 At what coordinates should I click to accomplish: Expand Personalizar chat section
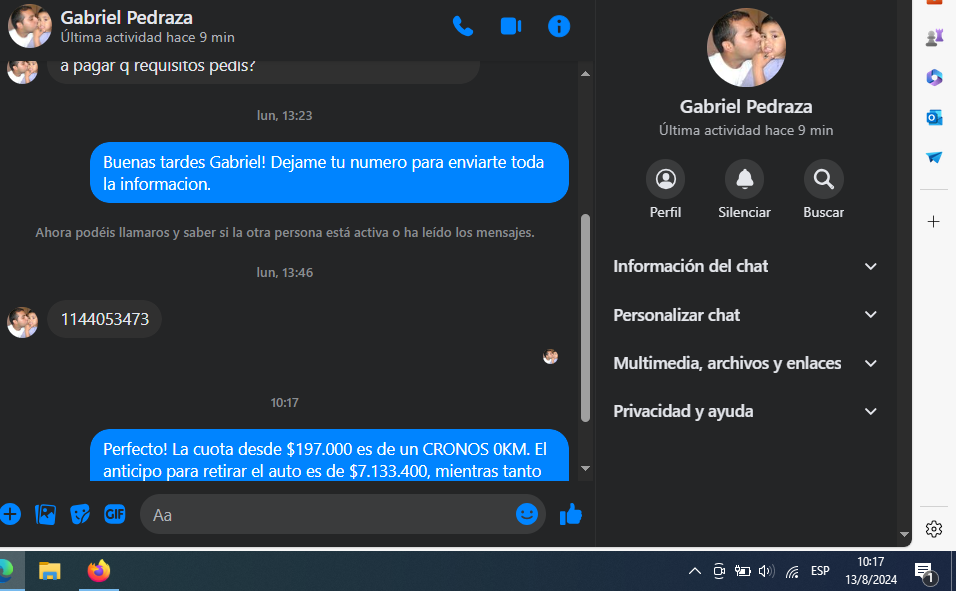[745, 315]
